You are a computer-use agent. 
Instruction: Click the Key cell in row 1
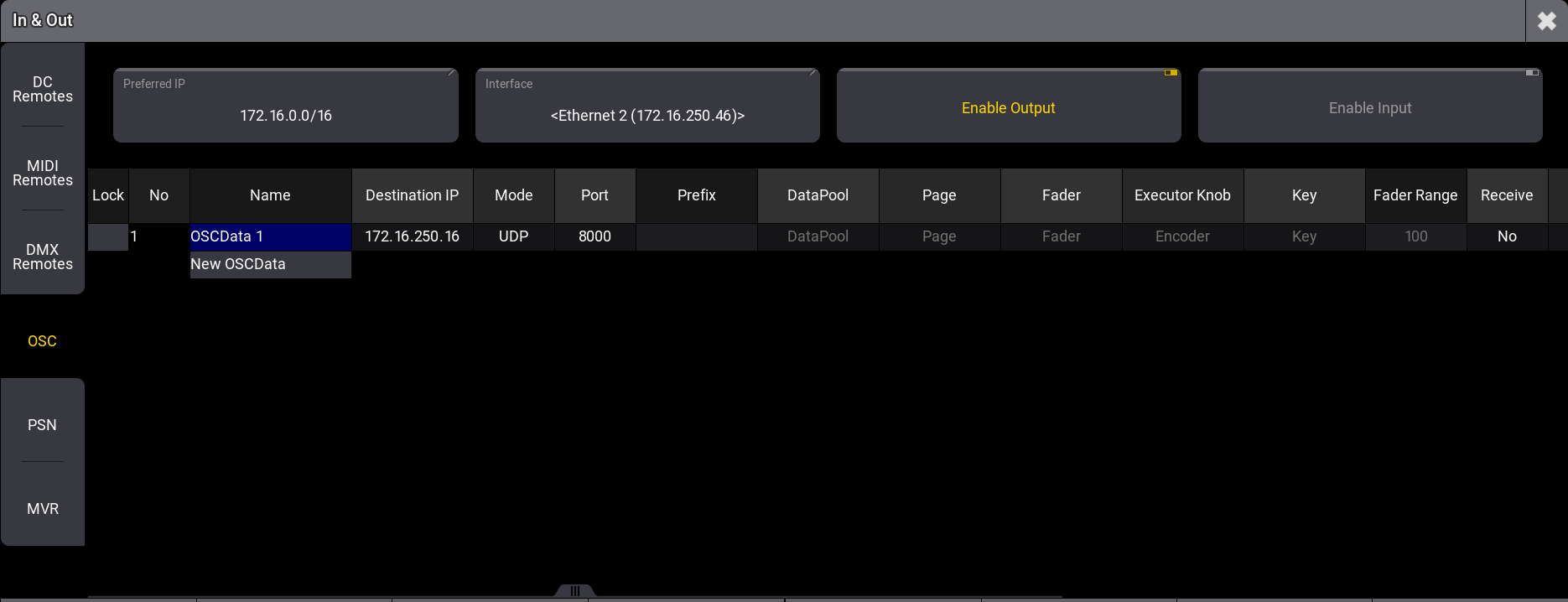coord(1305,237)
